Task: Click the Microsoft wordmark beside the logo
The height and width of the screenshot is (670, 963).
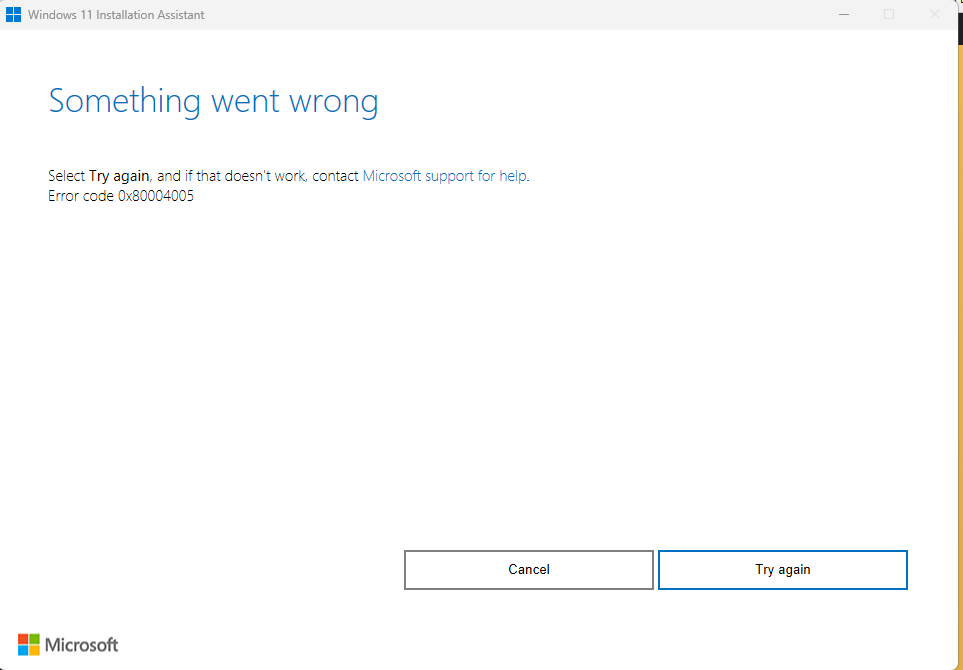Action: point(82,645)
